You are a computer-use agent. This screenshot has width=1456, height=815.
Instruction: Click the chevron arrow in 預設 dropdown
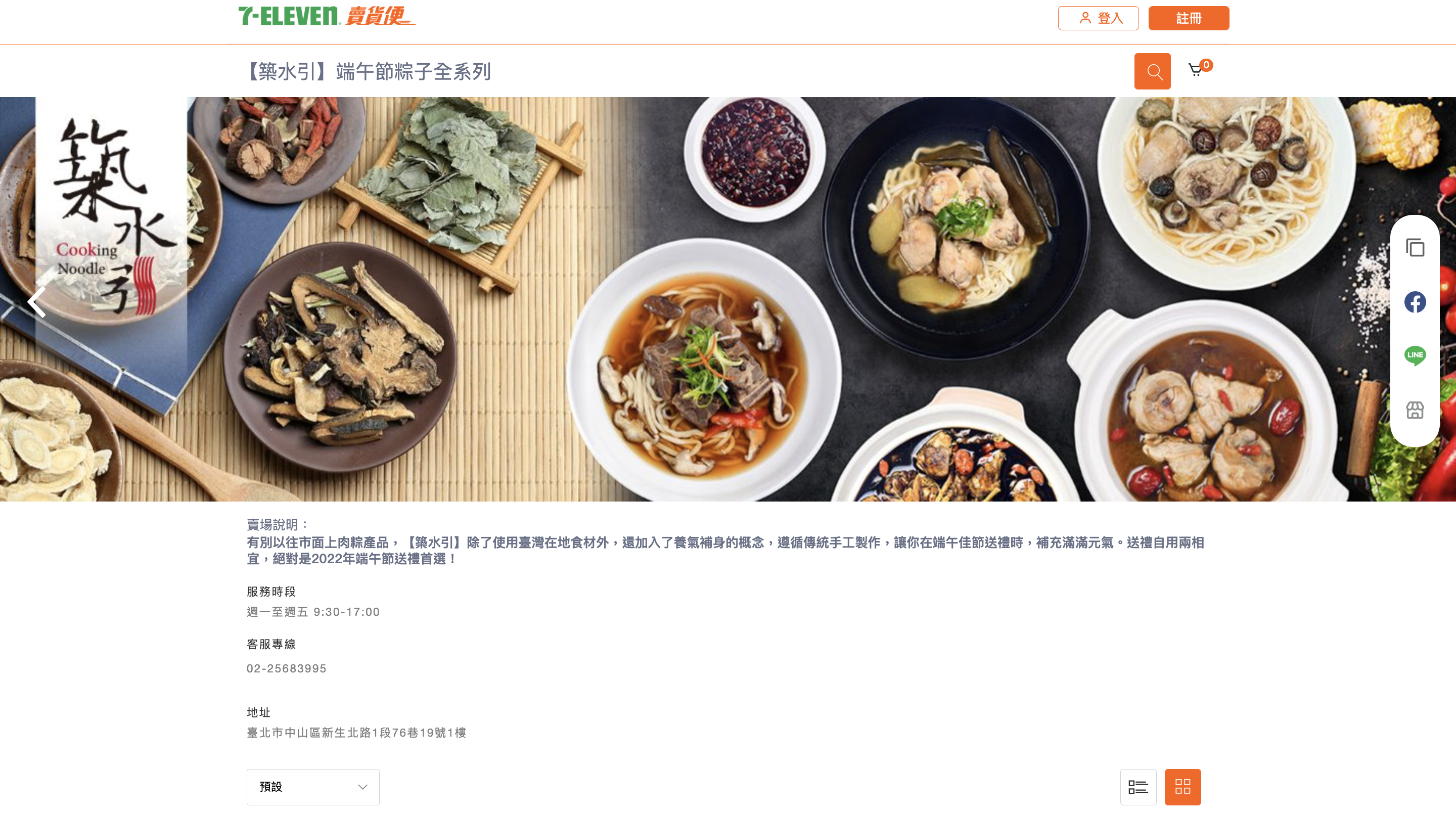coord(362,787)
